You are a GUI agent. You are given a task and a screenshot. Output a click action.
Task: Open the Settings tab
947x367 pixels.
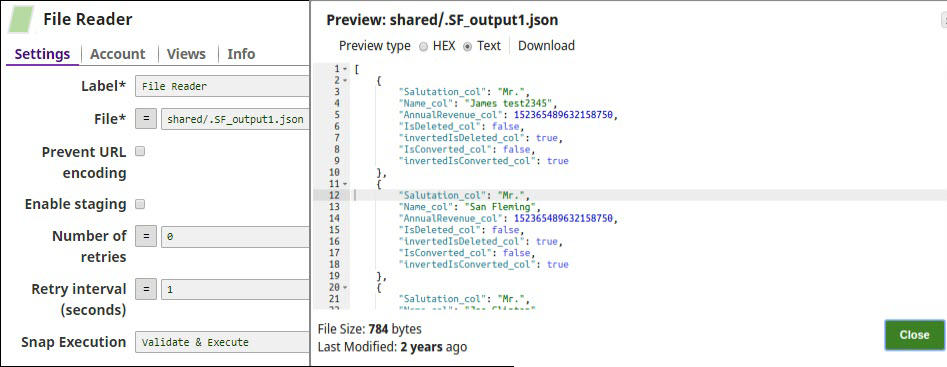coord(42,54)
